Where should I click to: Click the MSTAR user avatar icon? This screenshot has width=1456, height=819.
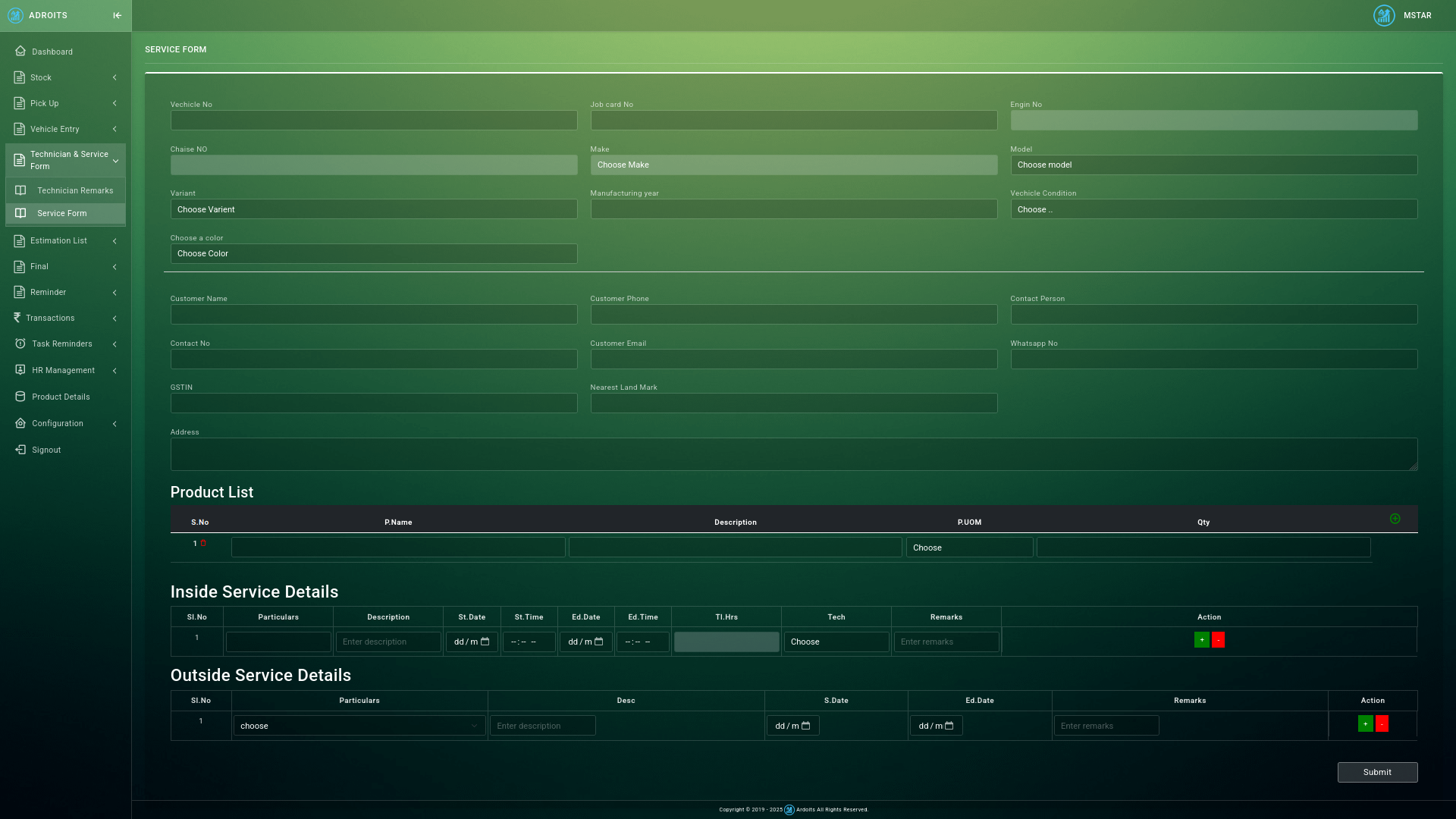1384,15
